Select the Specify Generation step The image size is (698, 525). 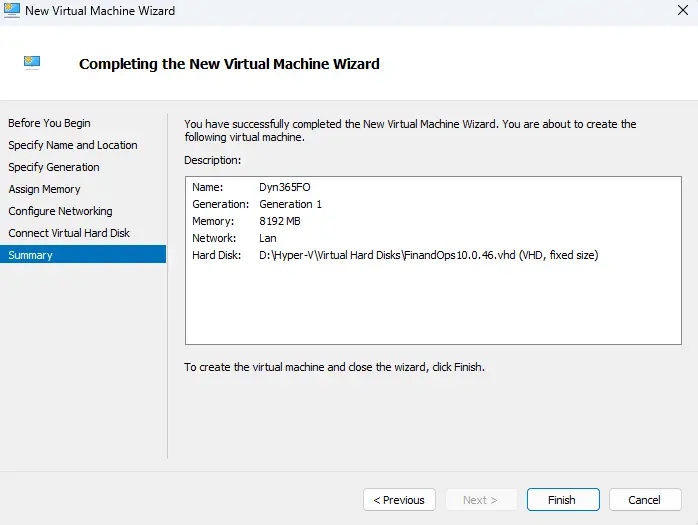[x=54, y=167]
